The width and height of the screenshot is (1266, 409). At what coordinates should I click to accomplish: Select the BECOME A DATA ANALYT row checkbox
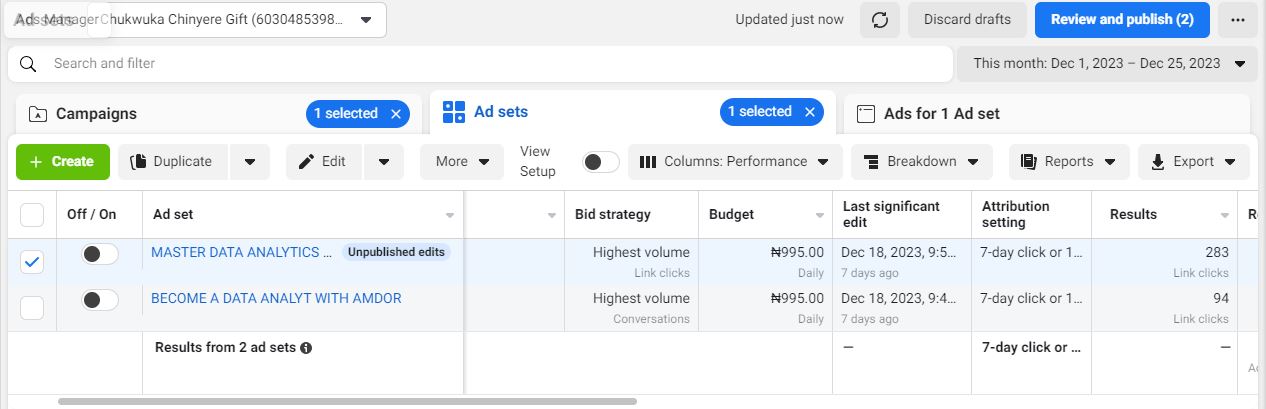tap(32, 308)
